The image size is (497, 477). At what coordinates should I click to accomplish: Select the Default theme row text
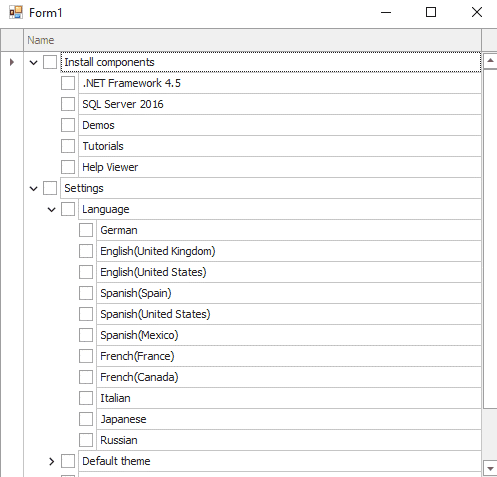tap(116, 461)
